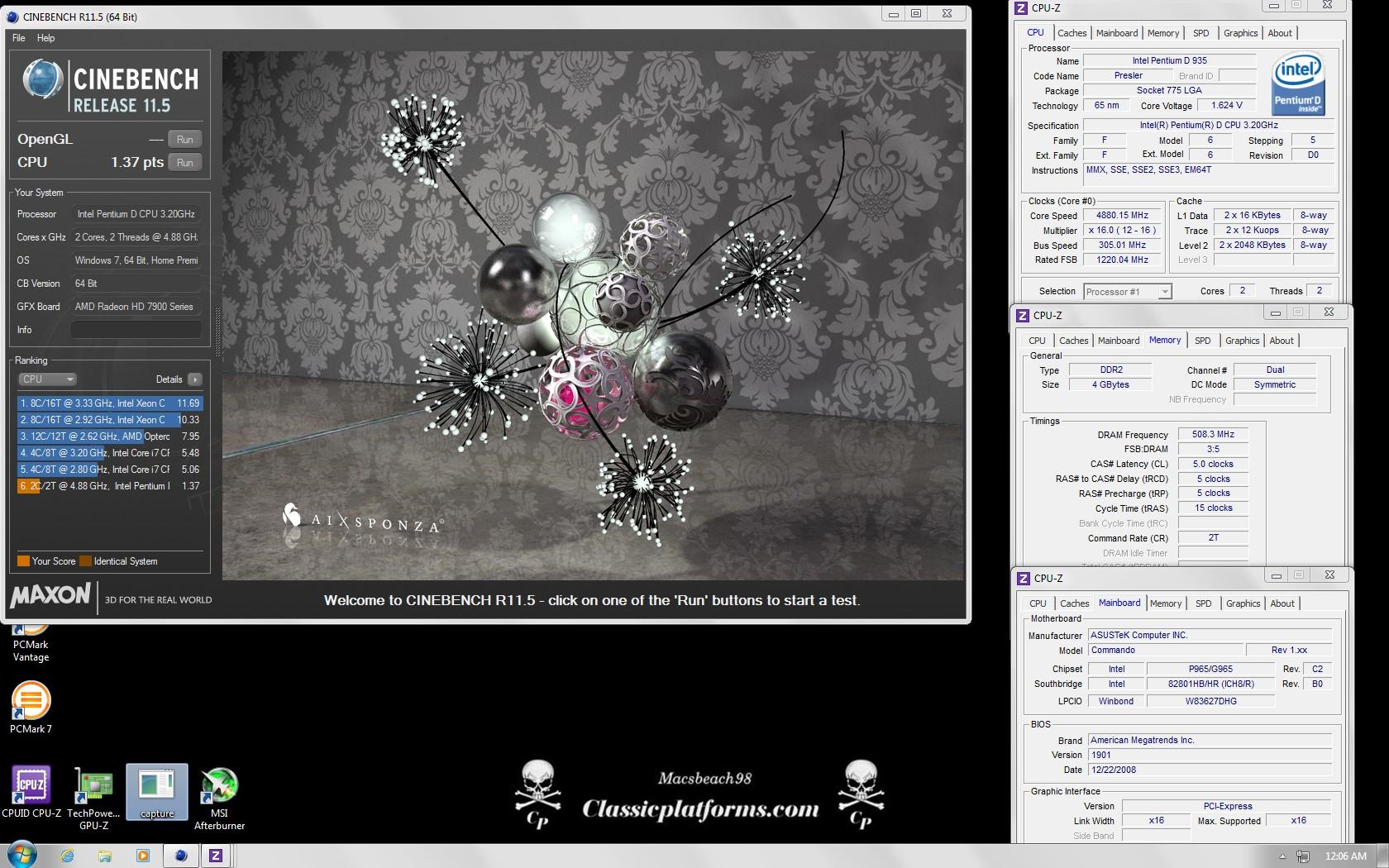This screenshot has width=1389, height=868.
Task: Run the OpenGL benchmark
Action: [x=185, y=140]
